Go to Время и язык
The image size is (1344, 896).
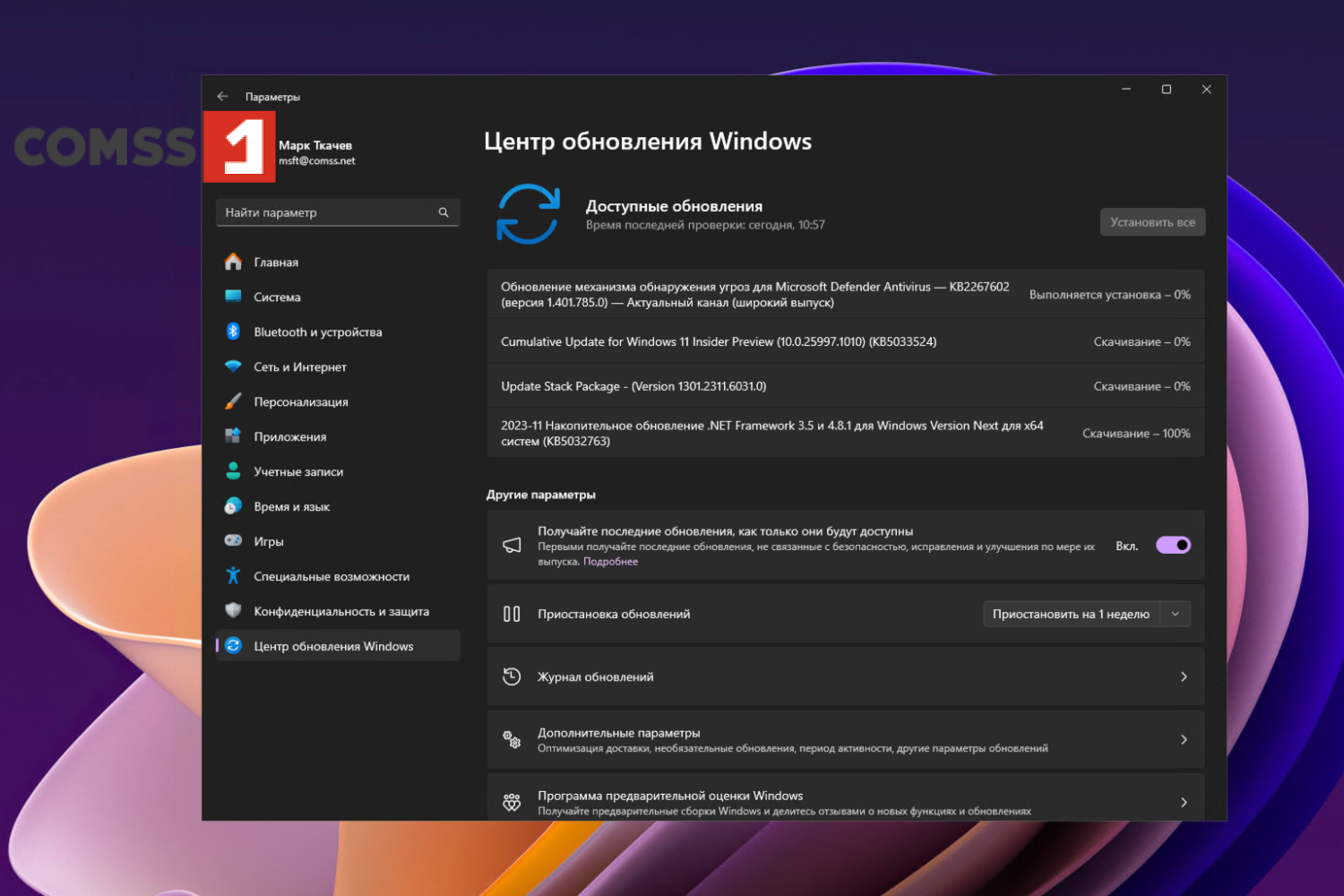[x=338, y=506]
